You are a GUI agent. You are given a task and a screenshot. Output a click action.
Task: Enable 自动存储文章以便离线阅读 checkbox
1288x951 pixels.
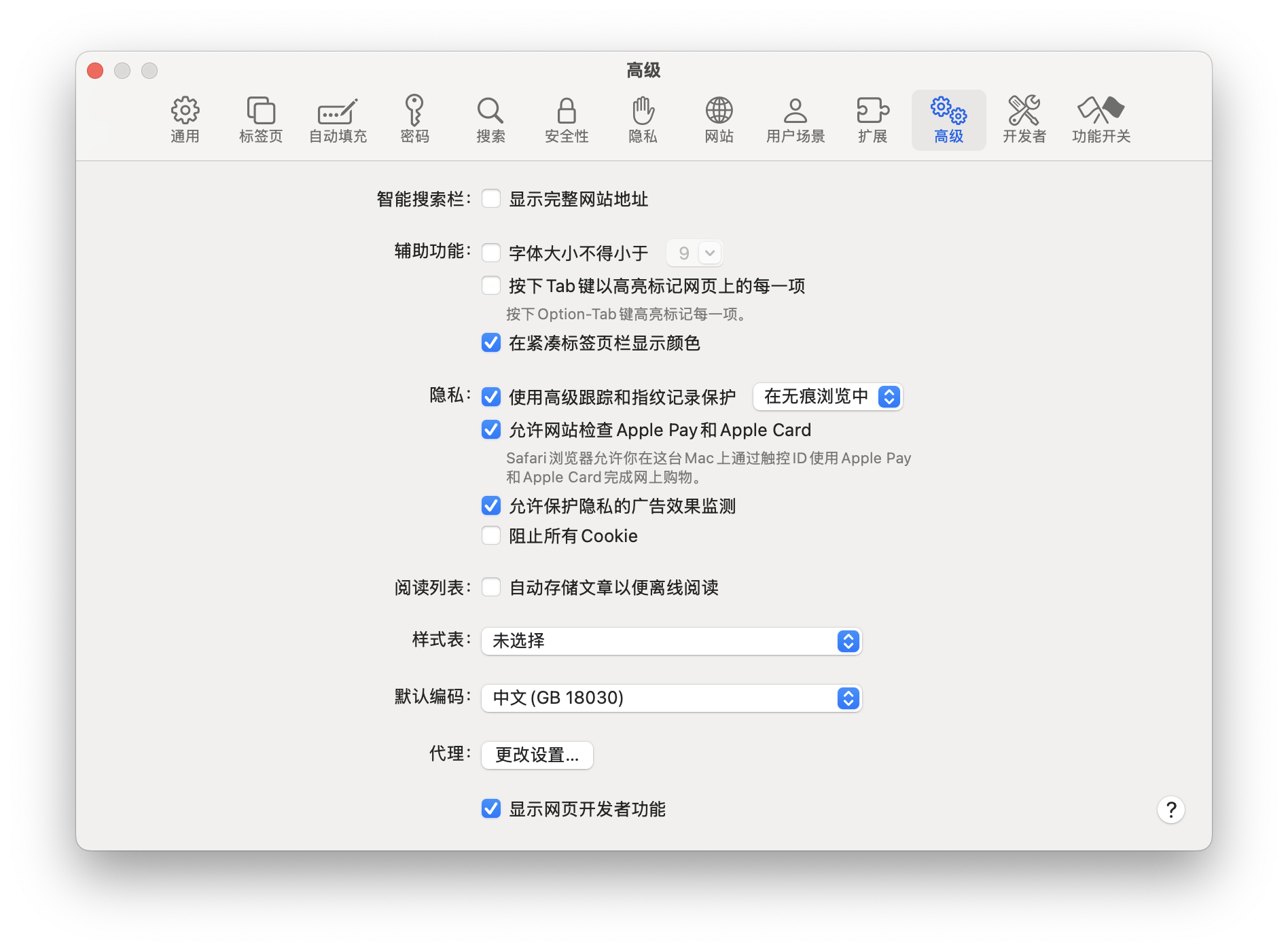pos(491,588)
